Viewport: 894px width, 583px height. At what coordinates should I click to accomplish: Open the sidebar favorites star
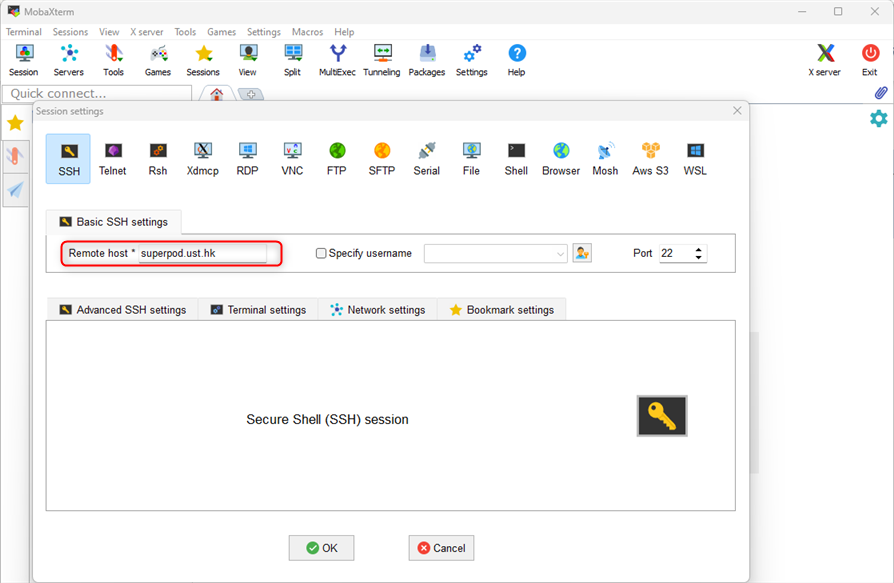pyautogui.click(x=15, y=123)
